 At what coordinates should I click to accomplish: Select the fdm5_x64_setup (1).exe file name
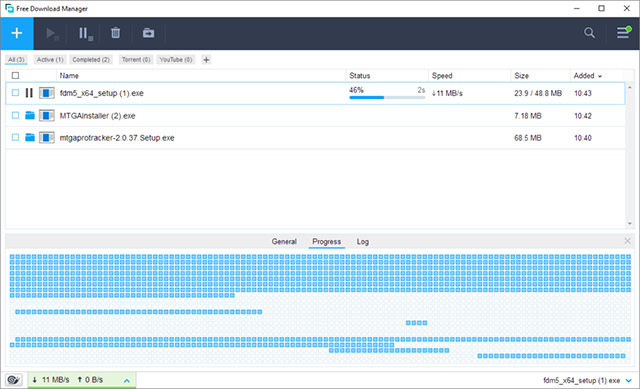102,93
